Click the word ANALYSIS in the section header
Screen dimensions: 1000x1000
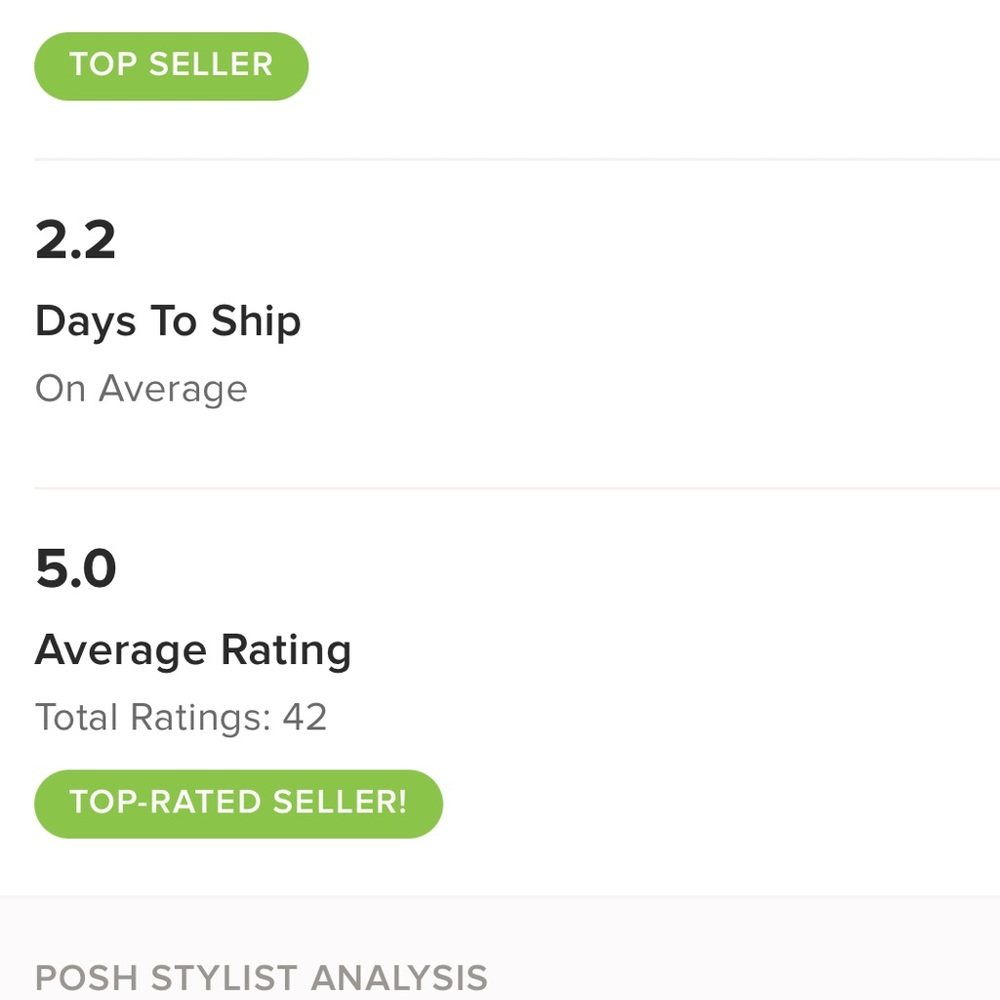coord(398,977)
